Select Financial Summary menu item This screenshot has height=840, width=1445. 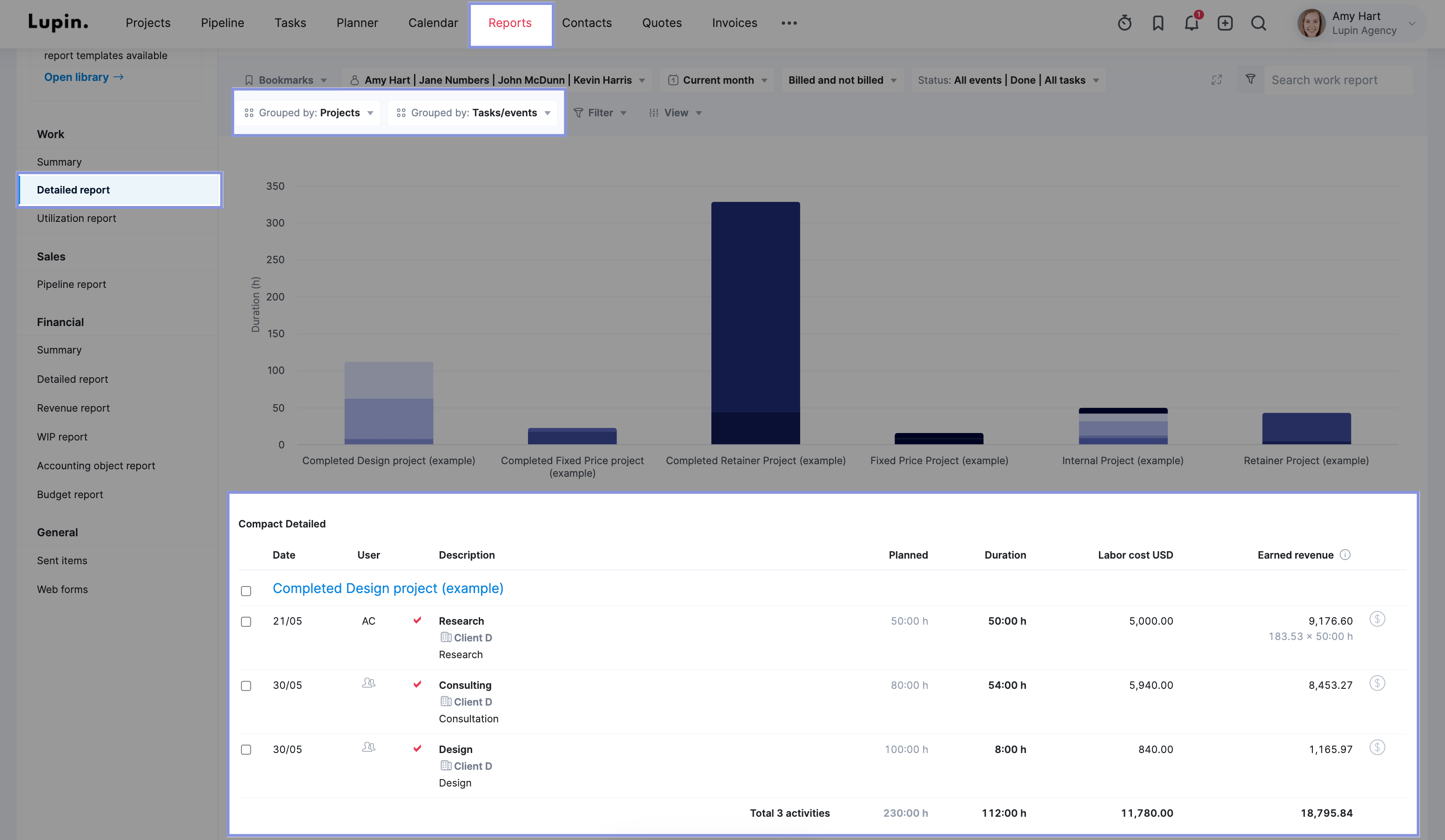point(58,350)
